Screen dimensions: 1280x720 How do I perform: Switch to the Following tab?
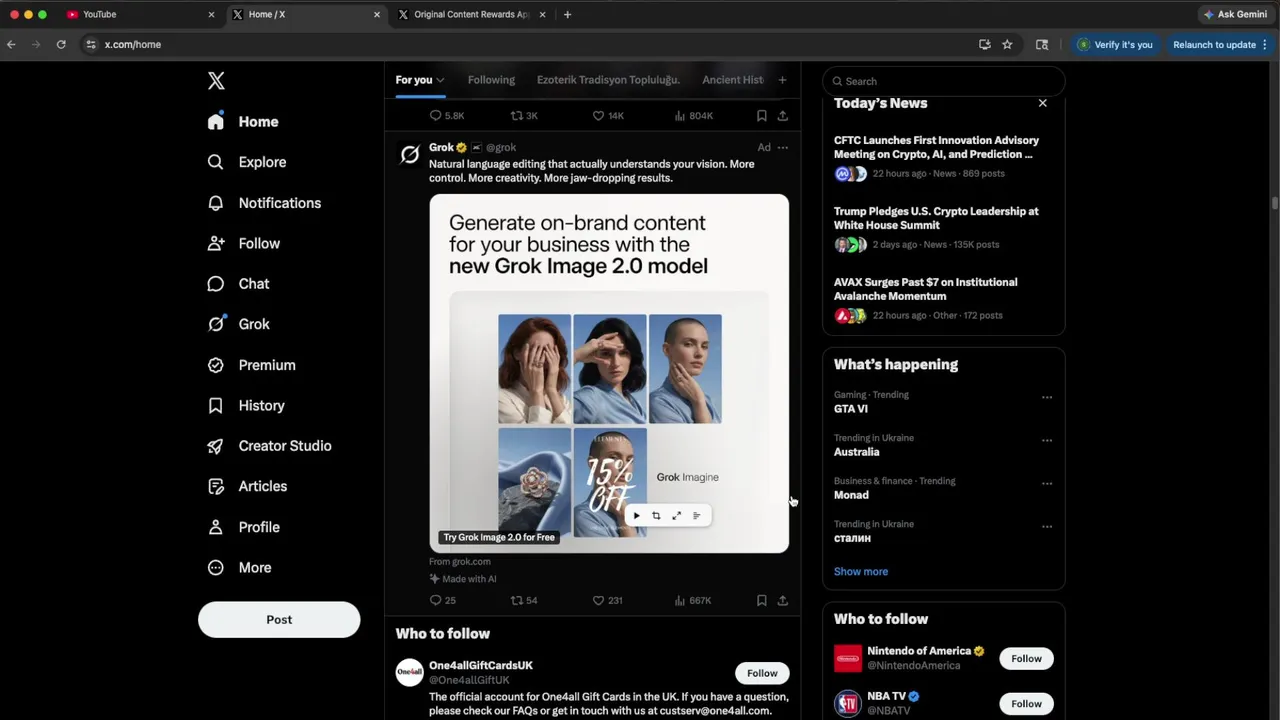tap(491, 80)
